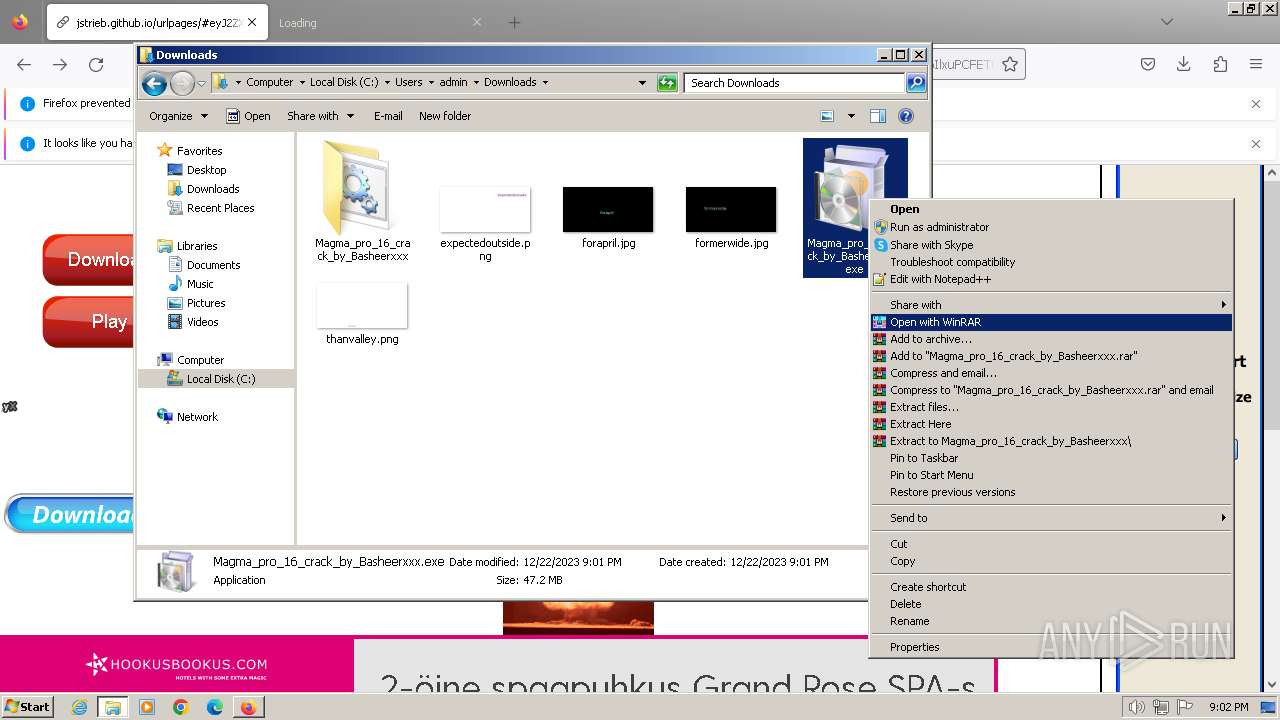Select the forapril.jpg thumbnail
This screenshot has width=1280, height=720.
click(x=608, y=210)
